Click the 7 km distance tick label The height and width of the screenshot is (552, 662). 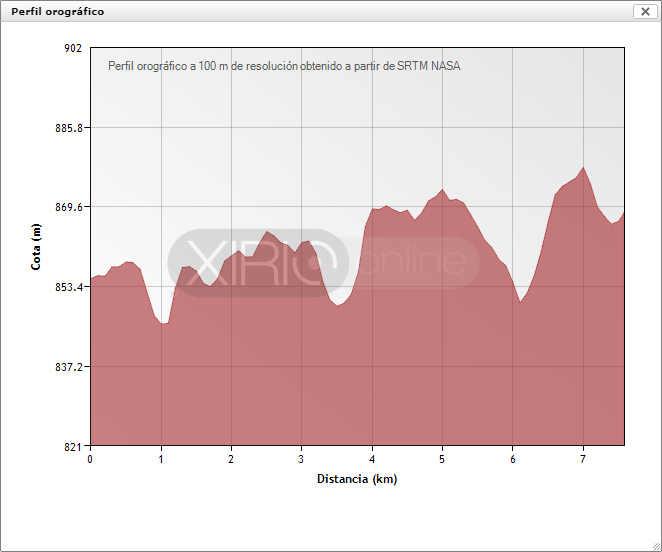point(583,459)
